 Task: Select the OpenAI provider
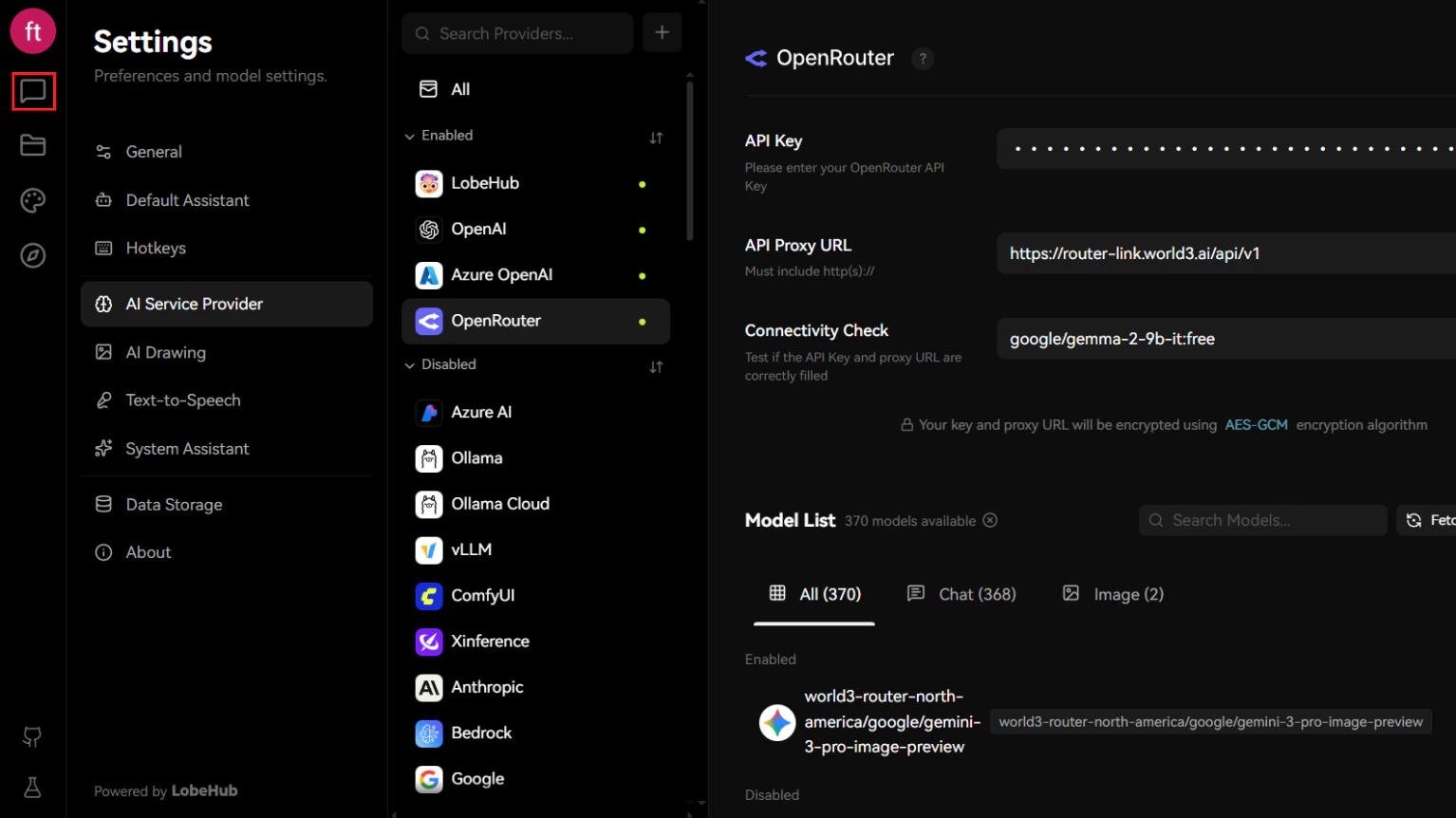point(535,229)
